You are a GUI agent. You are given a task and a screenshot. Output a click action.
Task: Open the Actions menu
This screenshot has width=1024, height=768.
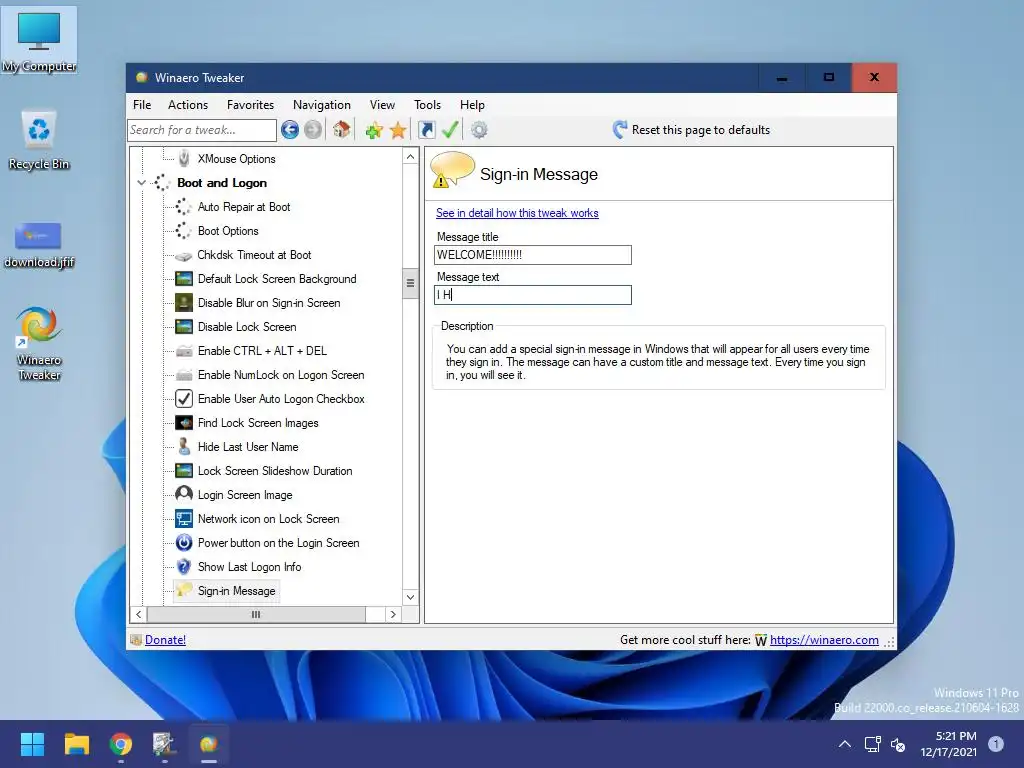[x=188, y=104]
